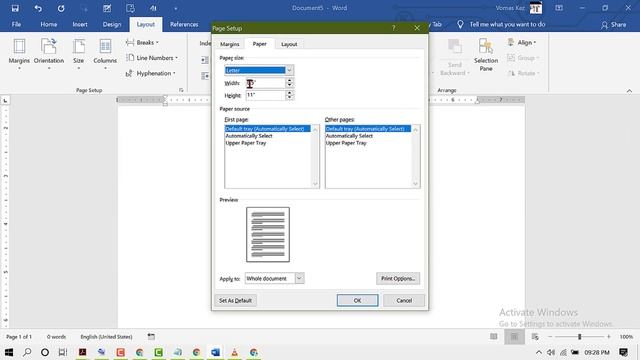Switch to Print Layout view icon
Screen dimensions: 640x360
514,337
